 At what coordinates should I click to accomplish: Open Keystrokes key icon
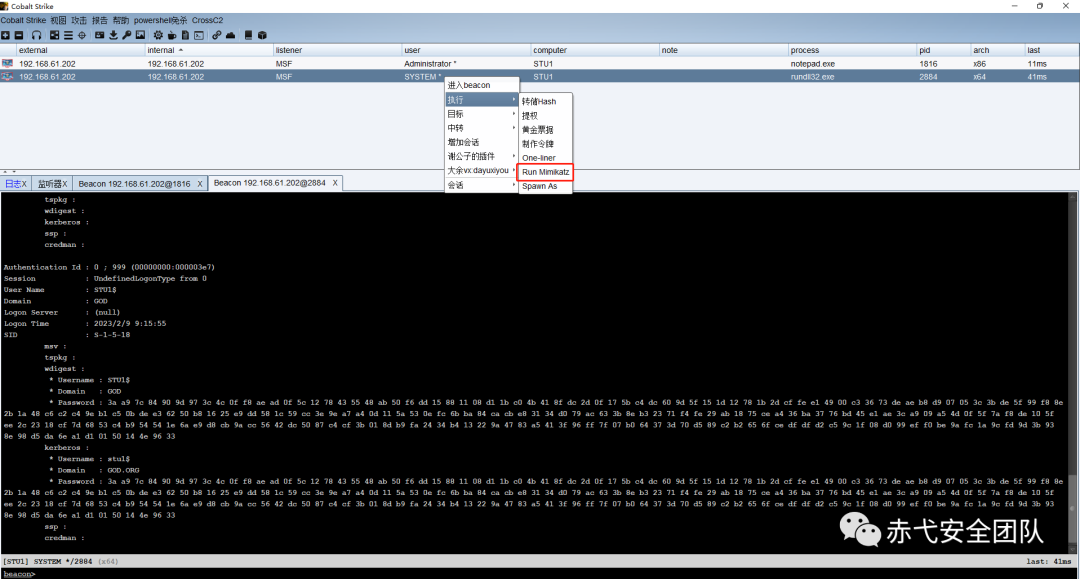click(x=126, y=35)
